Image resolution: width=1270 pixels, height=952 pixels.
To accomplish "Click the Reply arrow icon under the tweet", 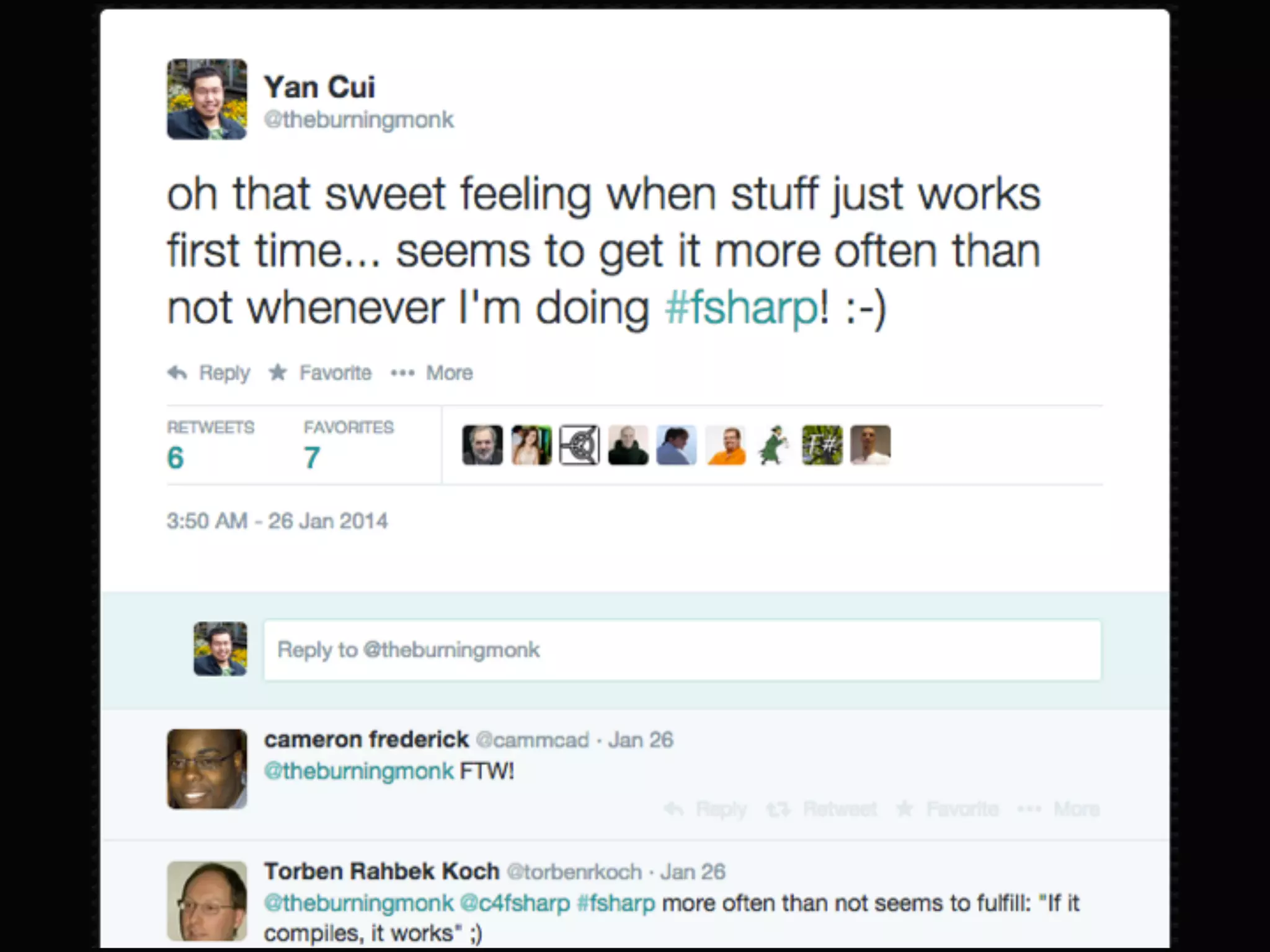I will tap(178, 372).
